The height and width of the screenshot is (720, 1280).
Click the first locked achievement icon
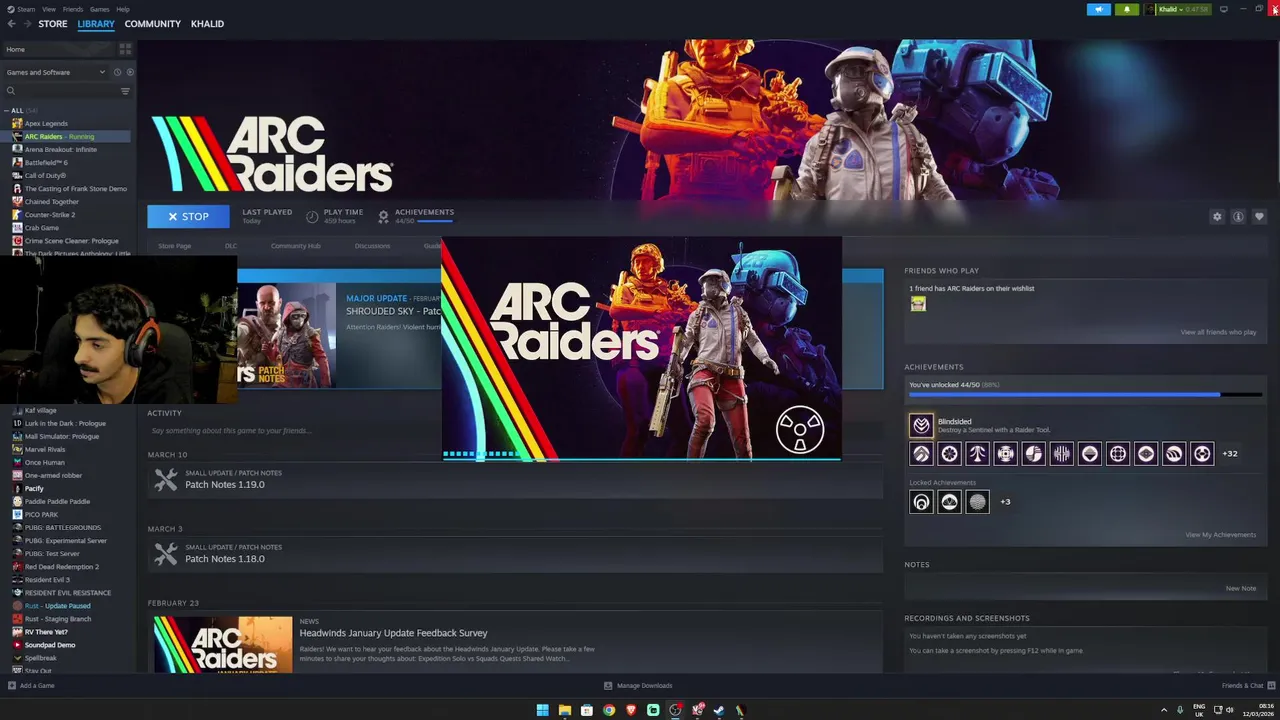click(x=921, y=502)
